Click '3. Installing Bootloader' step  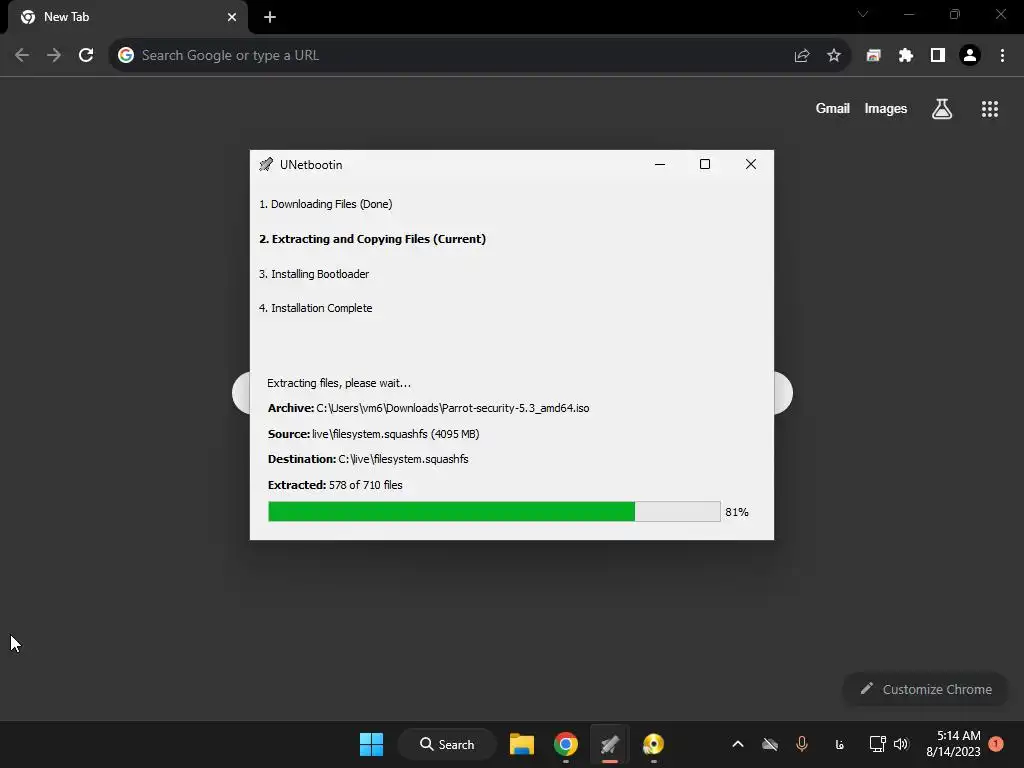tap(314, 274)
